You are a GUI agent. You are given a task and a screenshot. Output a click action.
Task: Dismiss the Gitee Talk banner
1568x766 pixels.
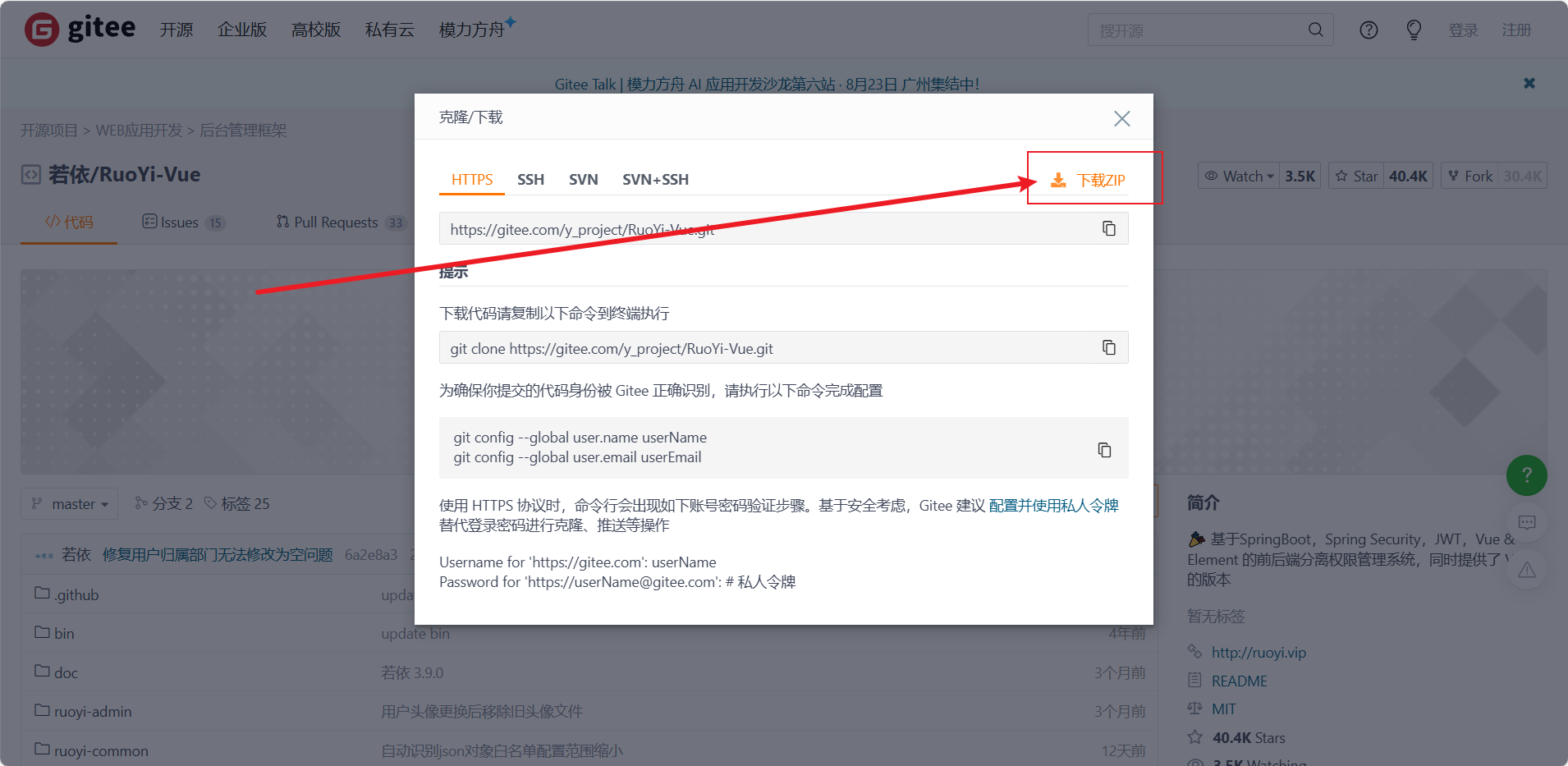(x=1529, y=83)
